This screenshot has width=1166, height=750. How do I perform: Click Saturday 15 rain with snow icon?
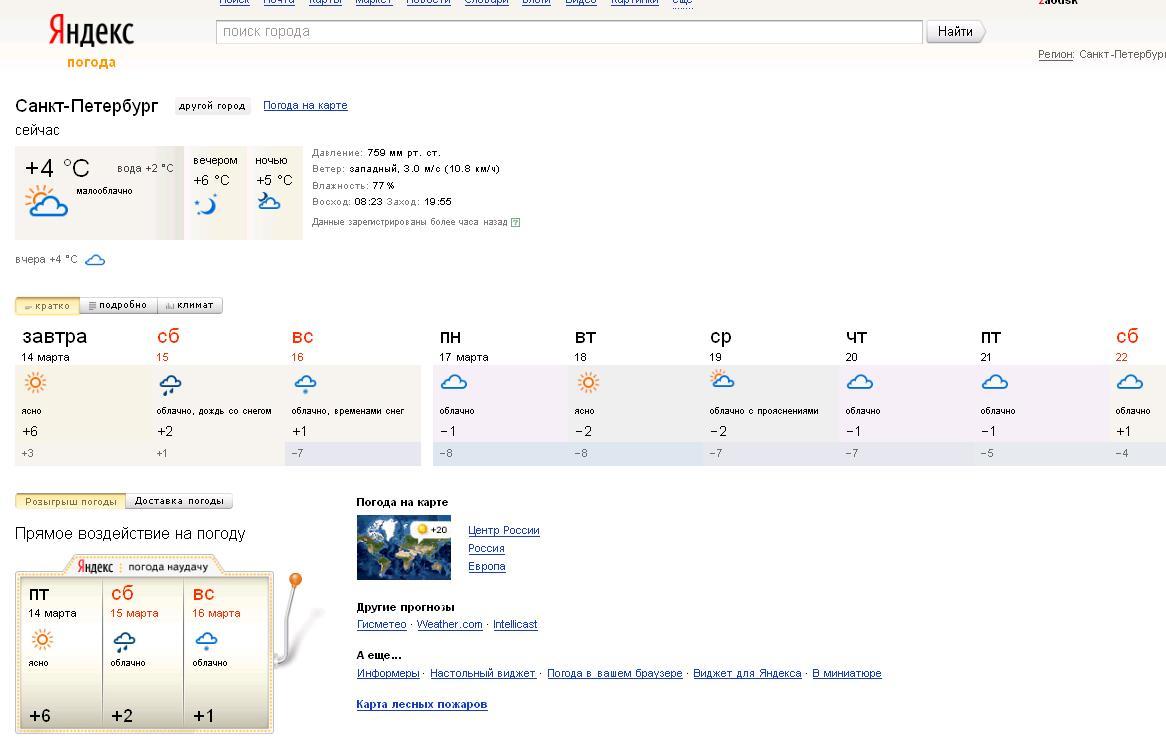coord(169,384)
